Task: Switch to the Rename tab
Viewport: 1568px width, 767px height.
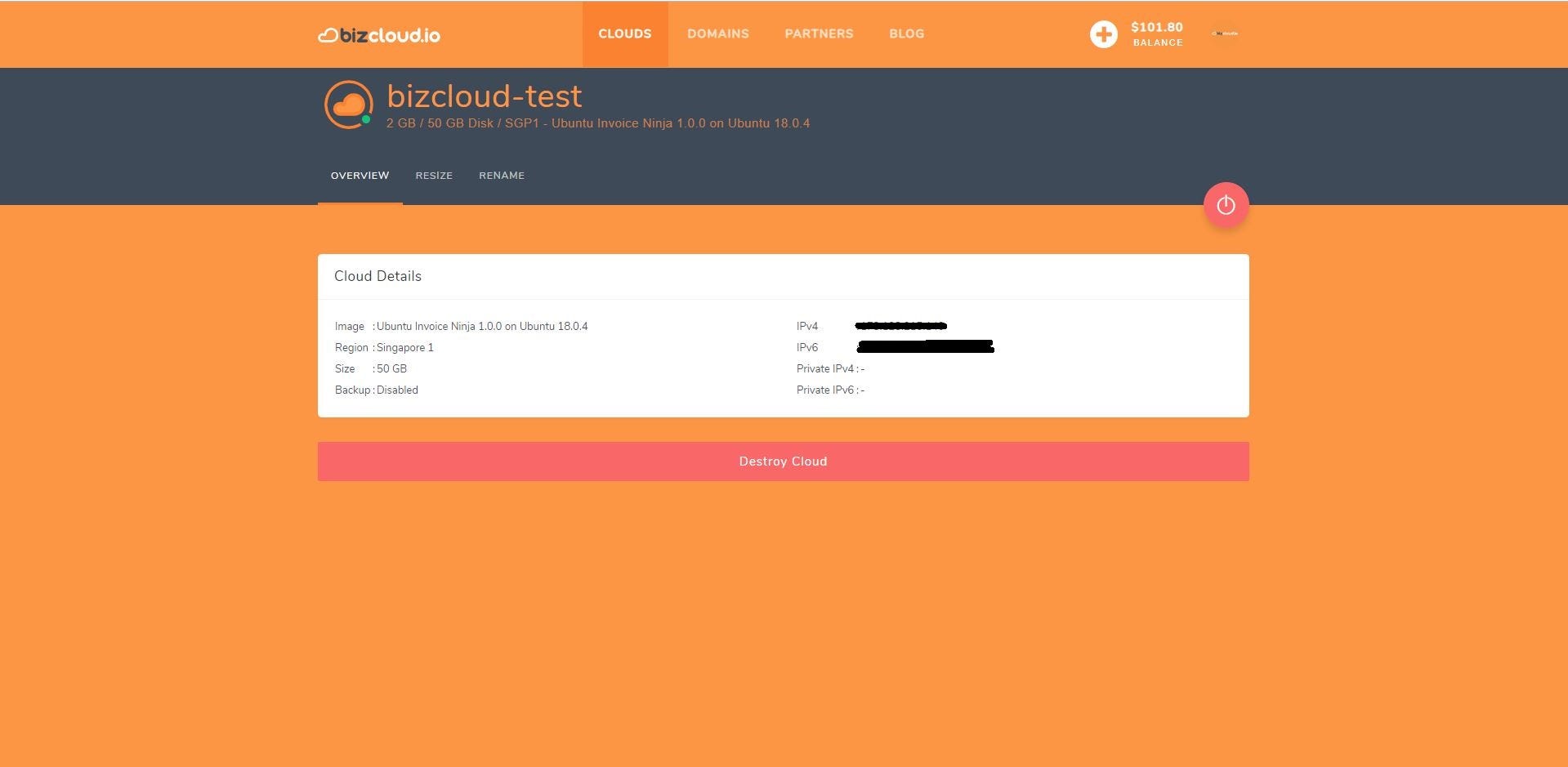Action: coord(502,176)
